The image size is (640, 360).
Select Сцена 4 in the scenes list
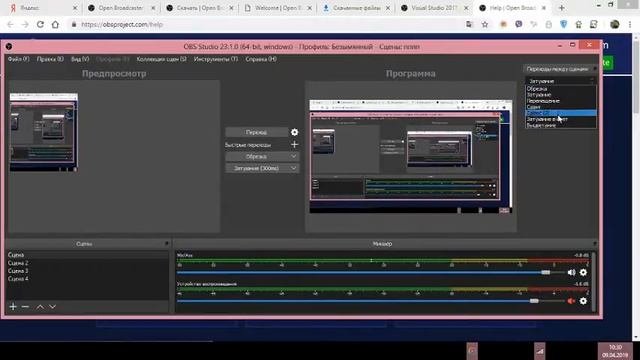click(88, 279)
